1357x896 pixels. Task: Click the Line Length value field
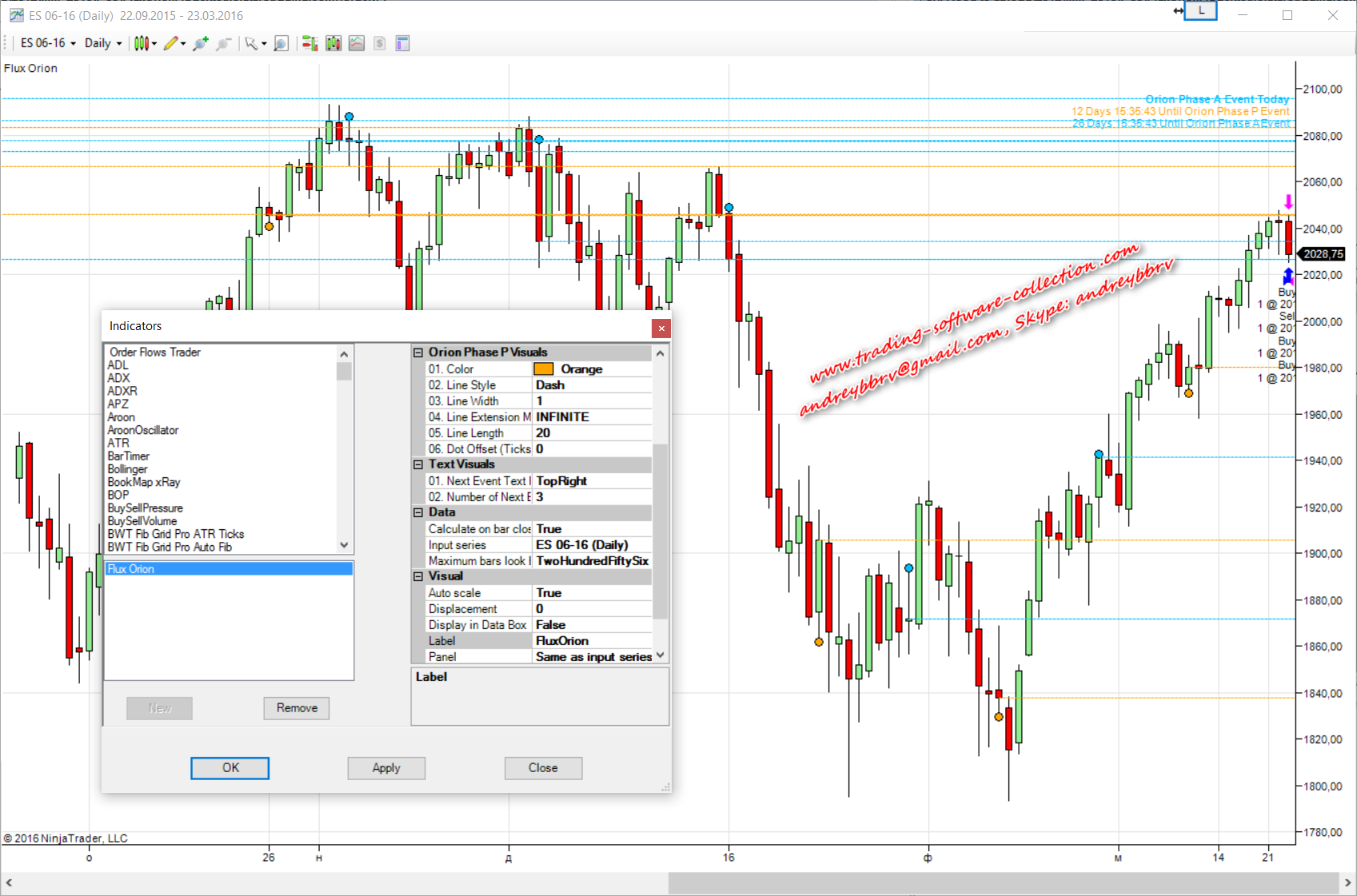coord(592,433)
